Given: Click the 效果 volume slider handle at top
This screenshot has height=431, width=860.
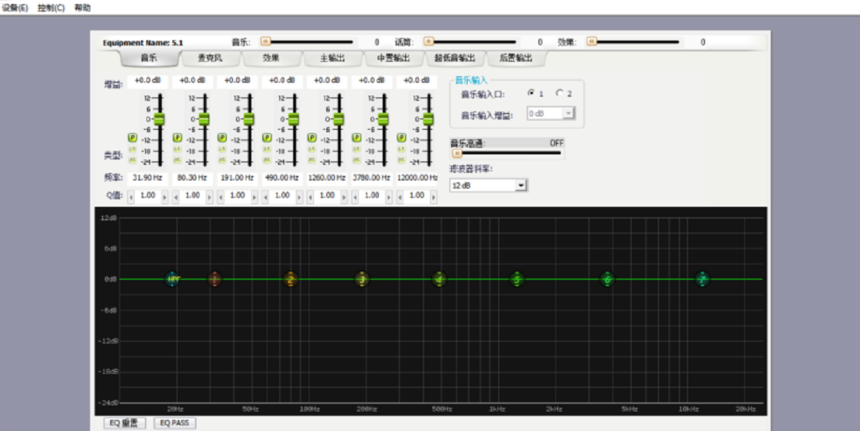Looking at the screenshot, I should [x=591, y=41].
